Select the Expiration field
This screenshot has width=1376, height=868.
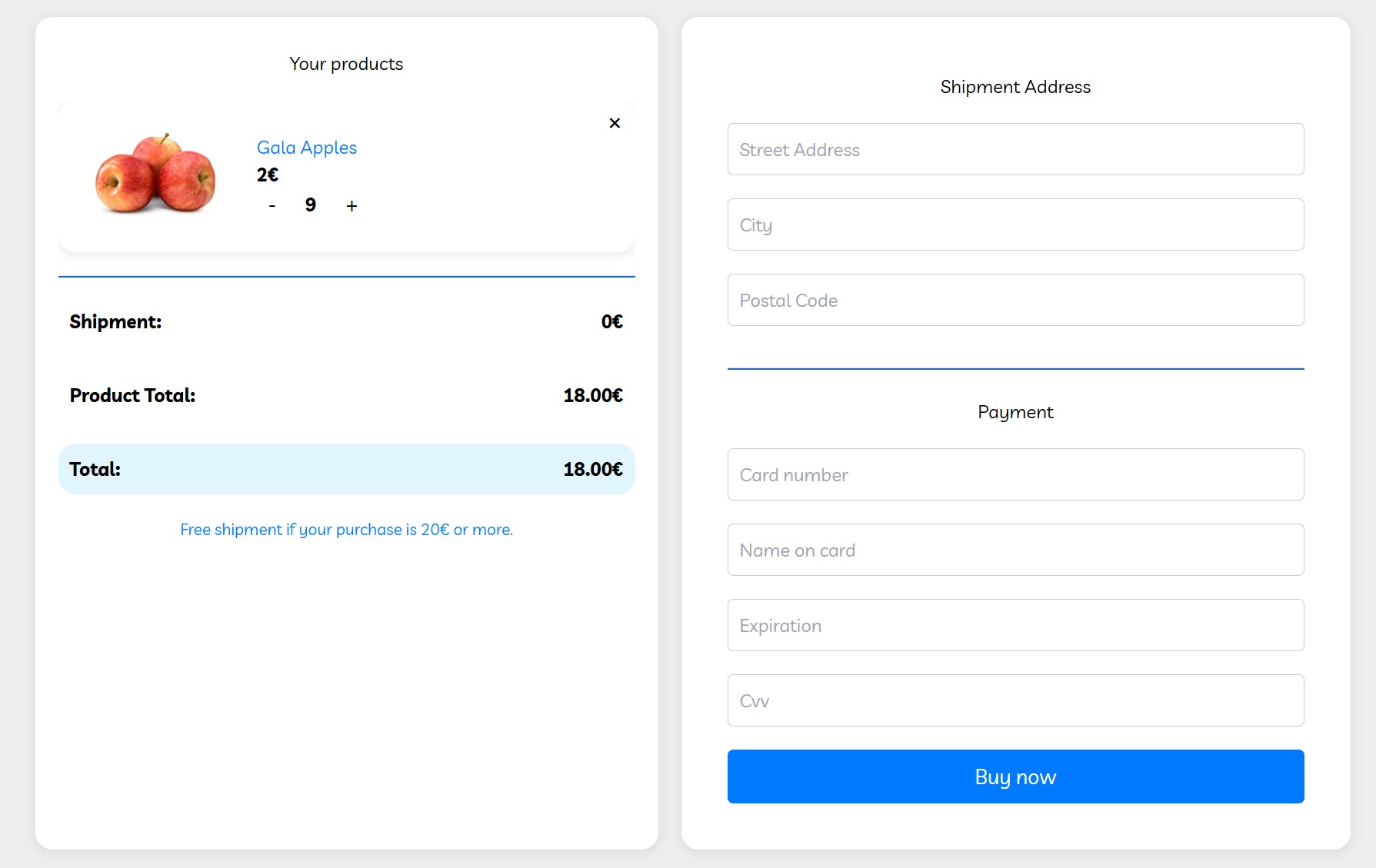(1015, 625)
